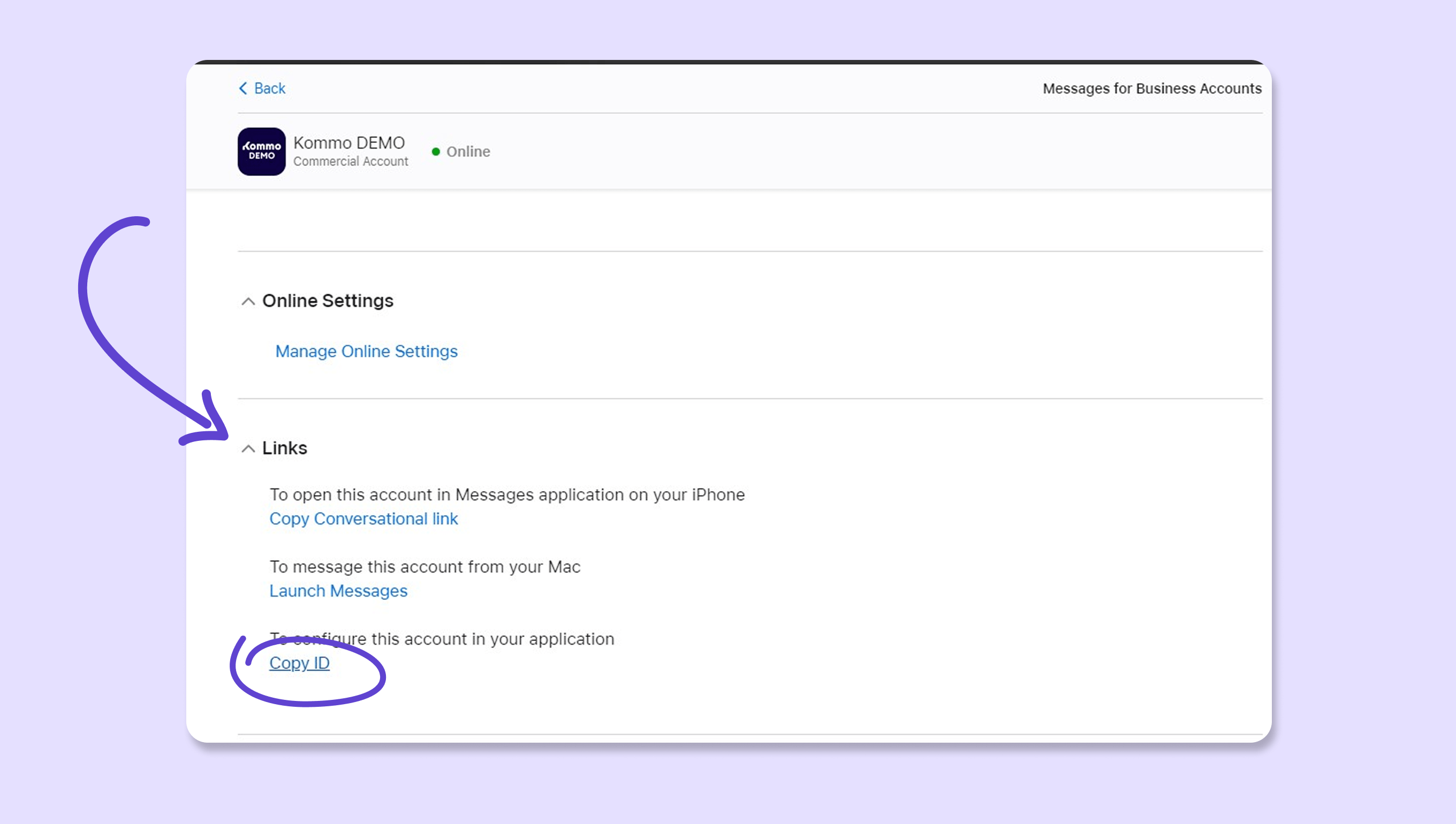Screen dimensions: 1456x824
Task: Collapse the Links section chevron
Action: click(x=248, y=449)
